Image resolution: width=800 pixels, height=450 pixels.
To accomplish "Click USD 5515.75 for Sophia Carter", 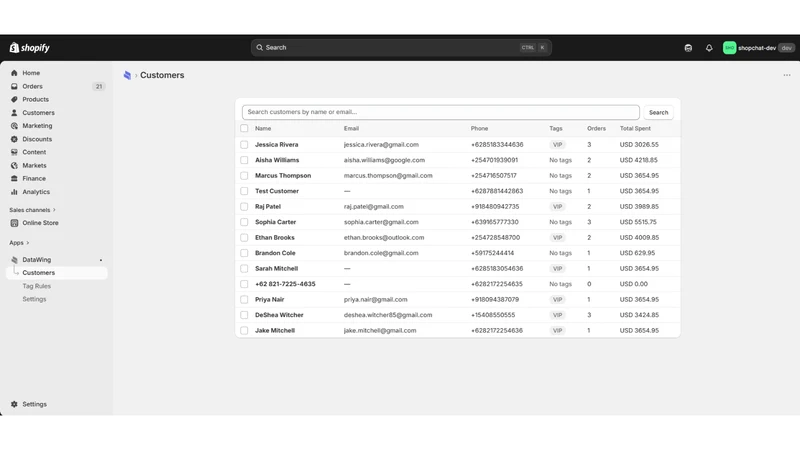I will 638,222.
